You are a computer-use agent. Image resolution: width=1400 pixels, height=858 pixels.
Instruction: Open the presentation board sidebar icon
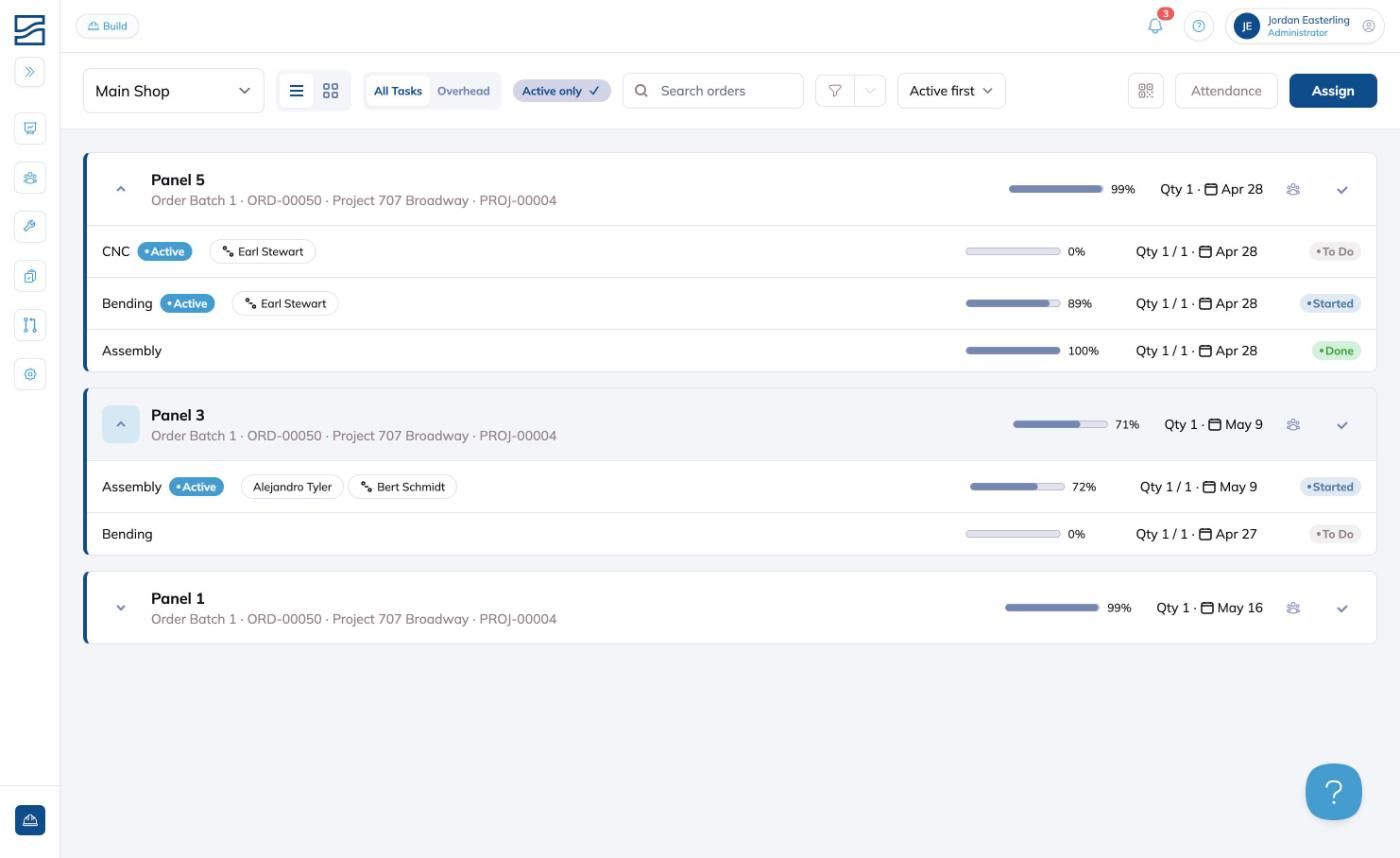[30, 128]
